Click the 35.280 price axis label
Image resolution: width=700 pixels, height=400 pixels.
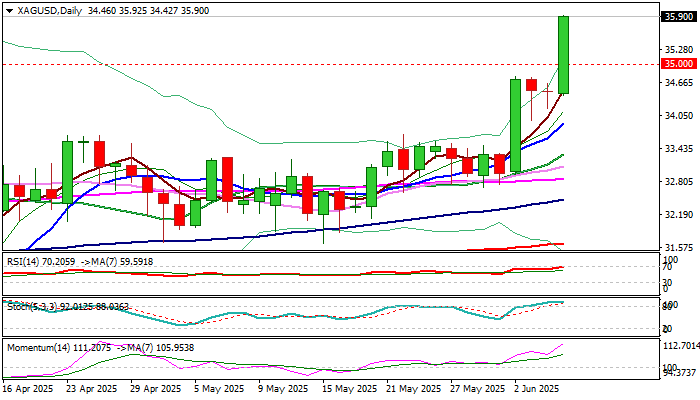coord(678,49)
